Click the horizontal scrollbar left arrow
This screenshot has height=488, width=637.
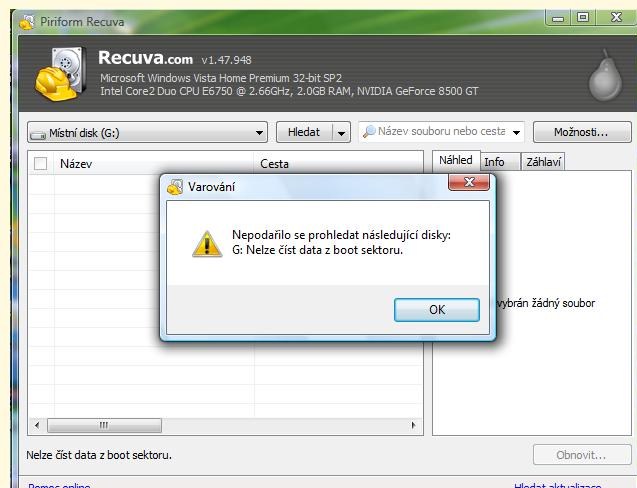pos(37,425)
